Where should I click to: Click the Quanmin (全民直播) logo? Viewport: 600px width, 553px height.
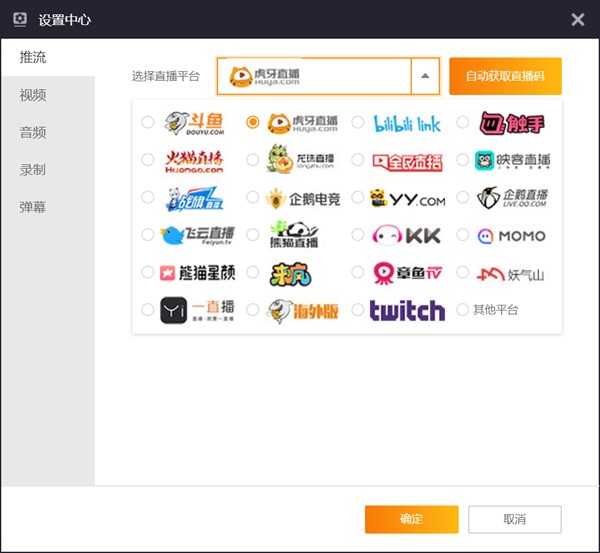pyautogui.click(x=407, y=162)
